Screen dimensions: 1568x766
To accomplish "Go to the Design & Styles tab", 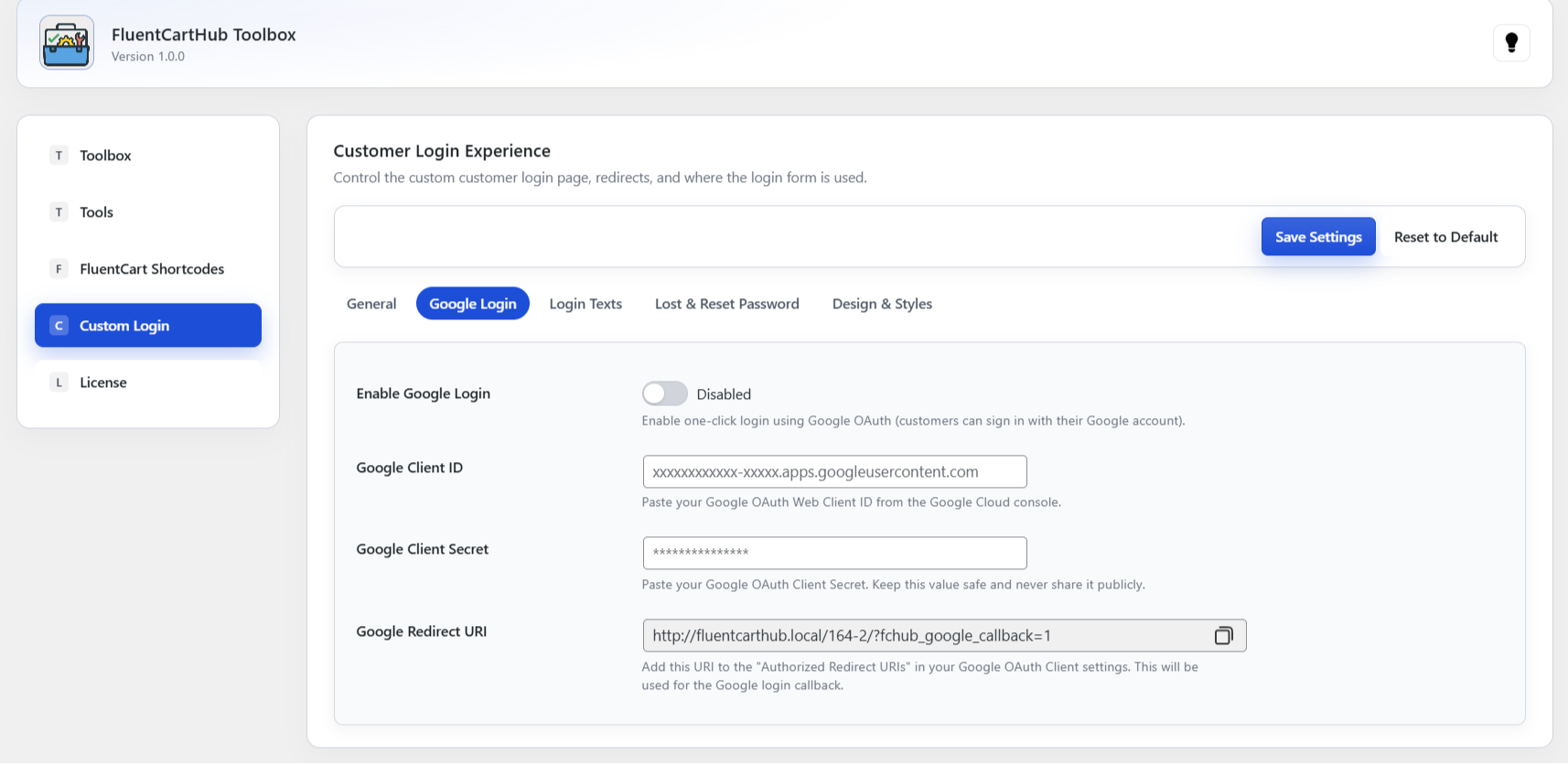I will [x=882, y=304].
